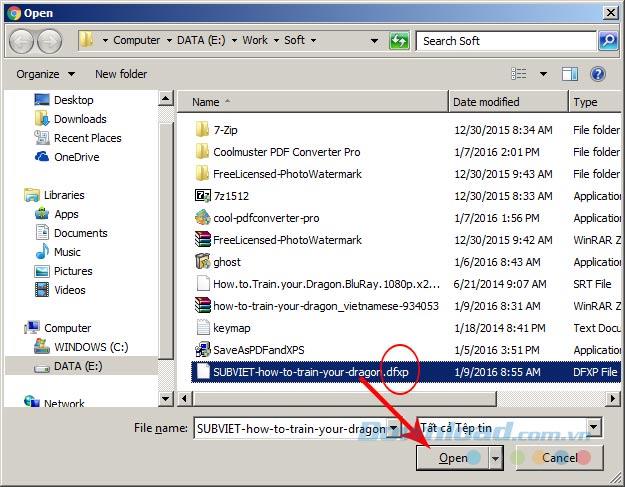This screenshot has width=625, height=487.
Task: Open the help question mark icon
Action: coord(598,74)
